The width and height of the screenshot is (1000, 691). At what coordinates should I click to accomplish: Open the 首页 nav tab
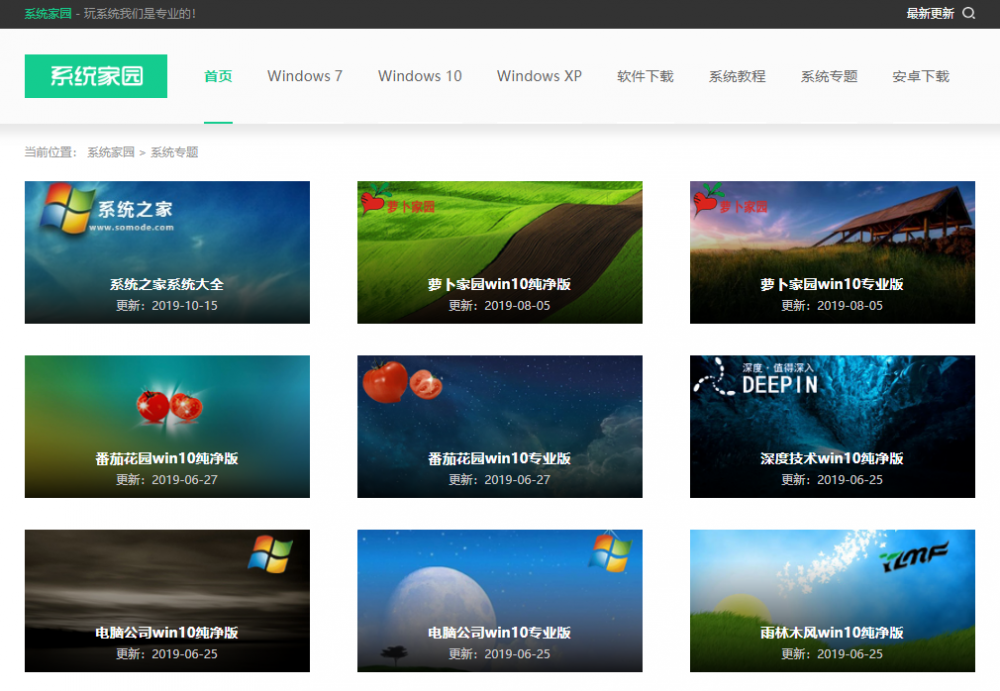[x=218, y=76]
